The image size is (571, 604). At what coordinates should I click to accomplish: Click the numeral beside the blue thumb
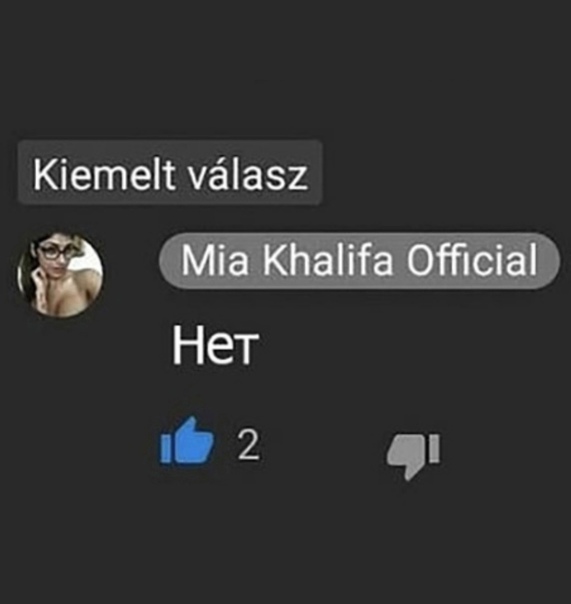pos(249,445)
